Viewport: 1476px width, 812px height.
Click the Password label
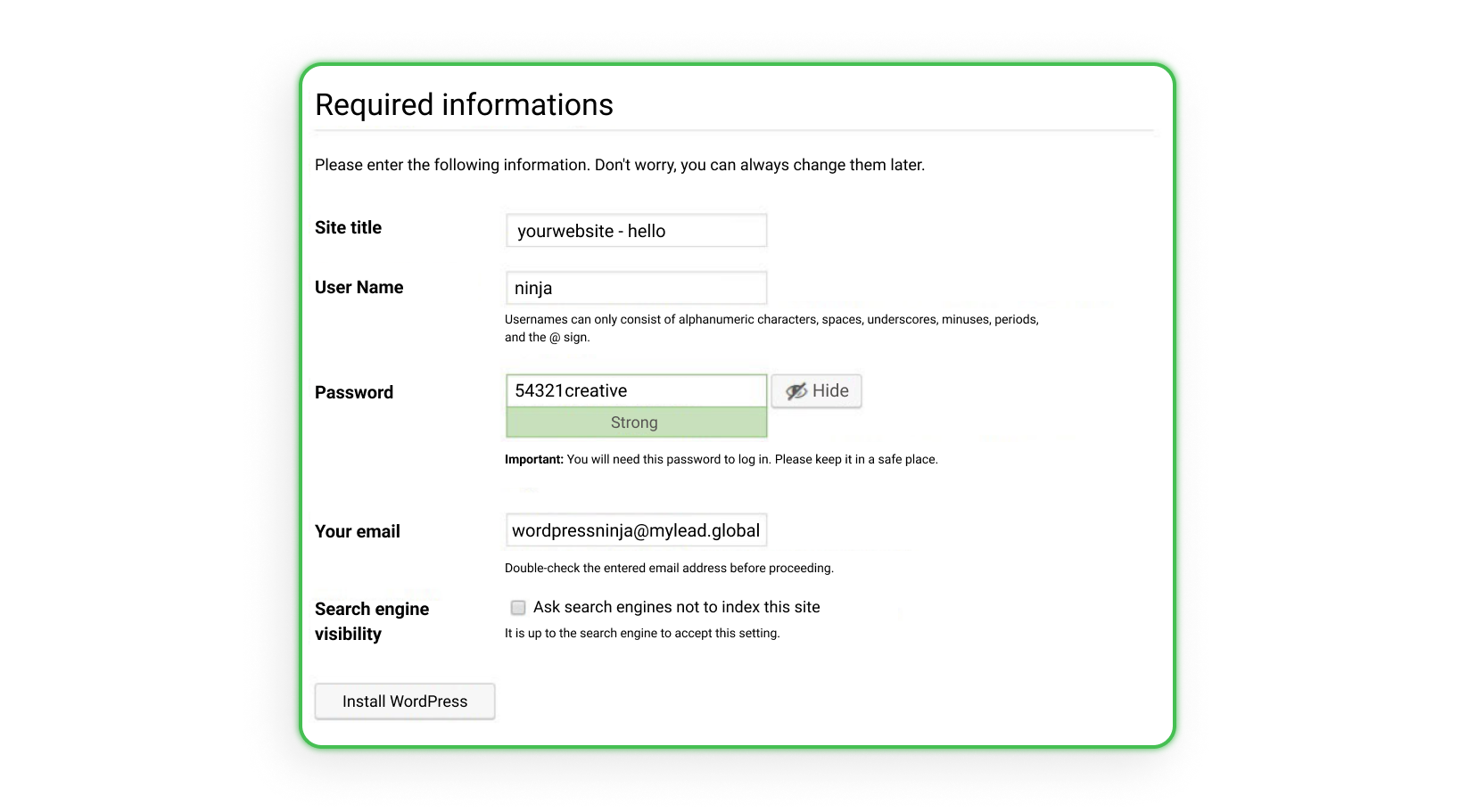point(353,392)
